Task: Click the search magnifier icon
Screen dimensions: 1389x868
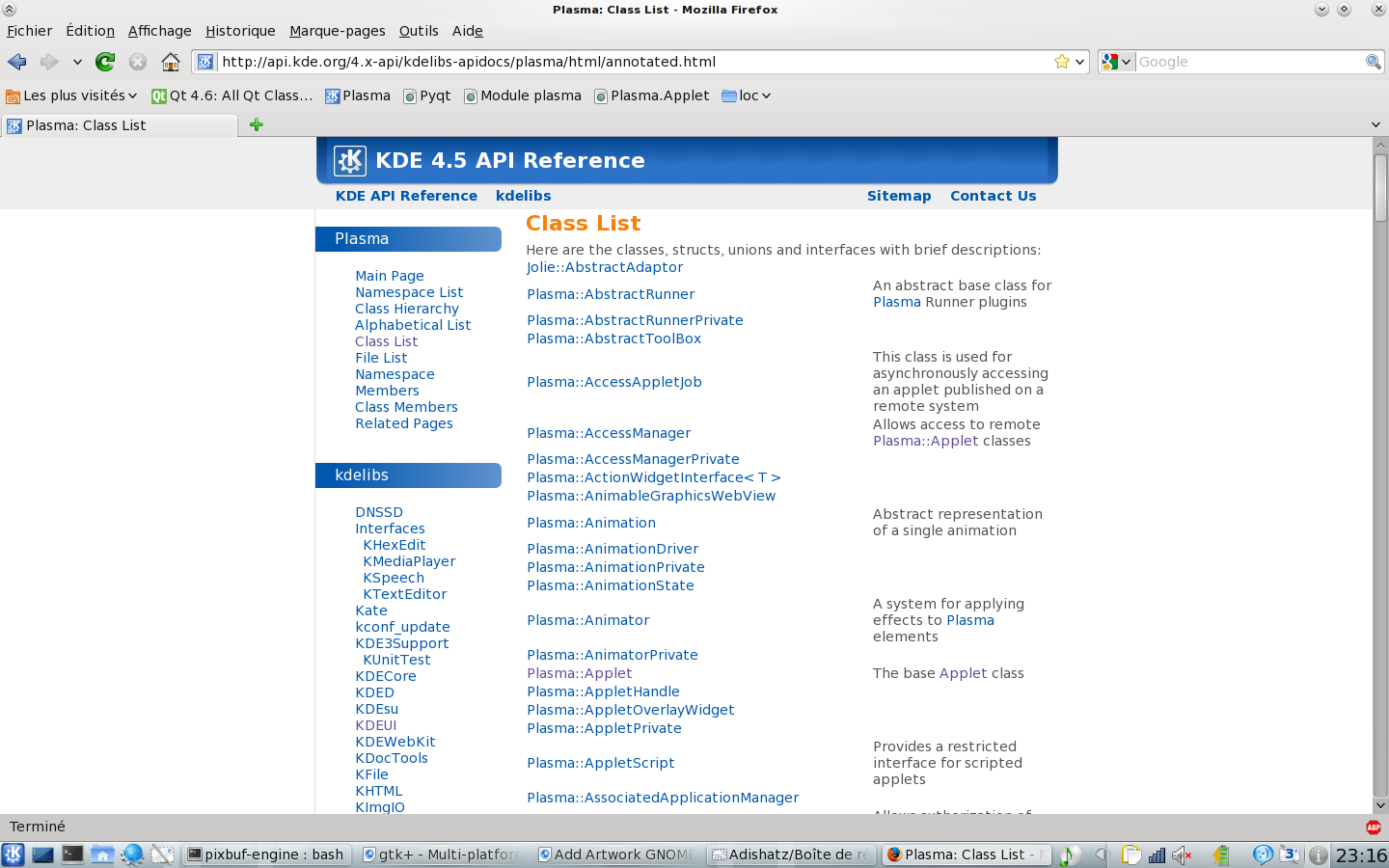Action: click(1373, 62)
